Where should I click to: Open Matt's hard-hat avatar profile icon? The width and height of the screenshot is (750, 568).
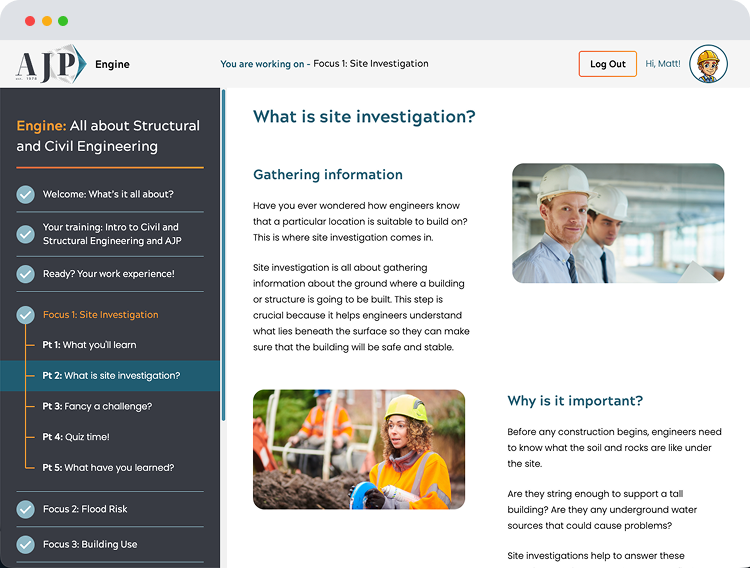pos(708,64)
